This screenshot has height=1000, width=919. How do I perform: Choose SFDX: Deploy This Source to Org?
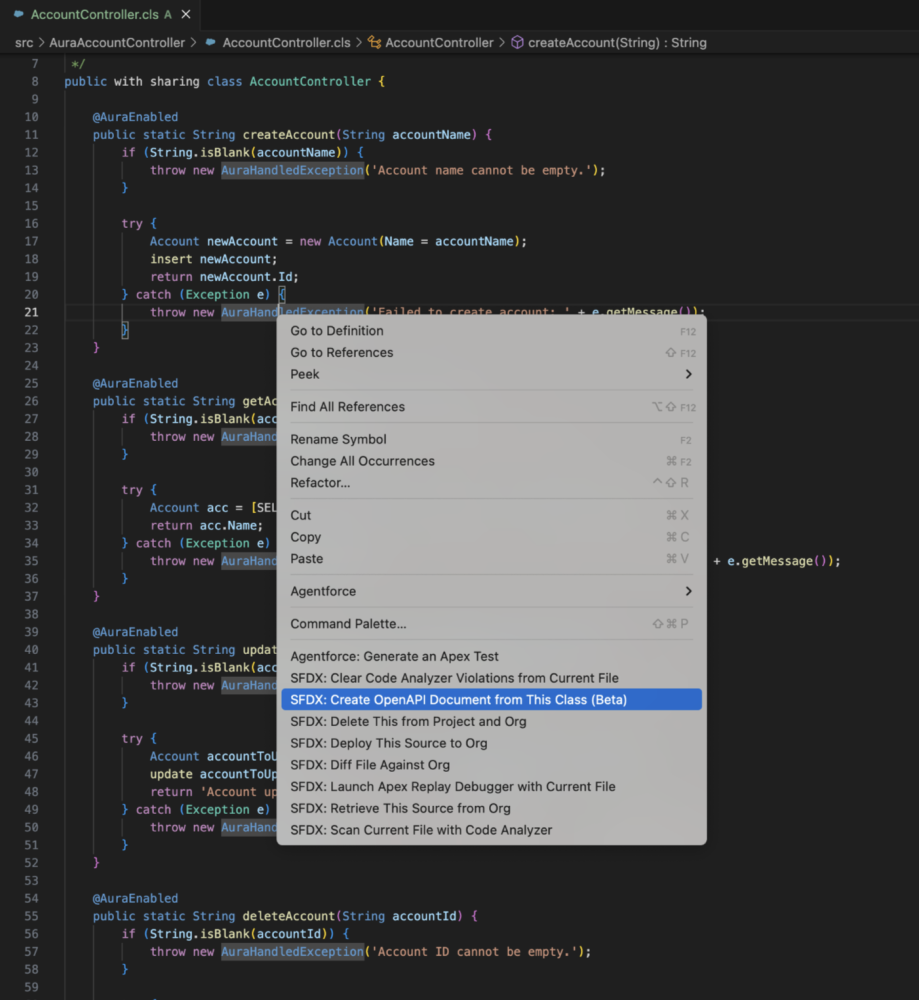(x=492, y=743)
